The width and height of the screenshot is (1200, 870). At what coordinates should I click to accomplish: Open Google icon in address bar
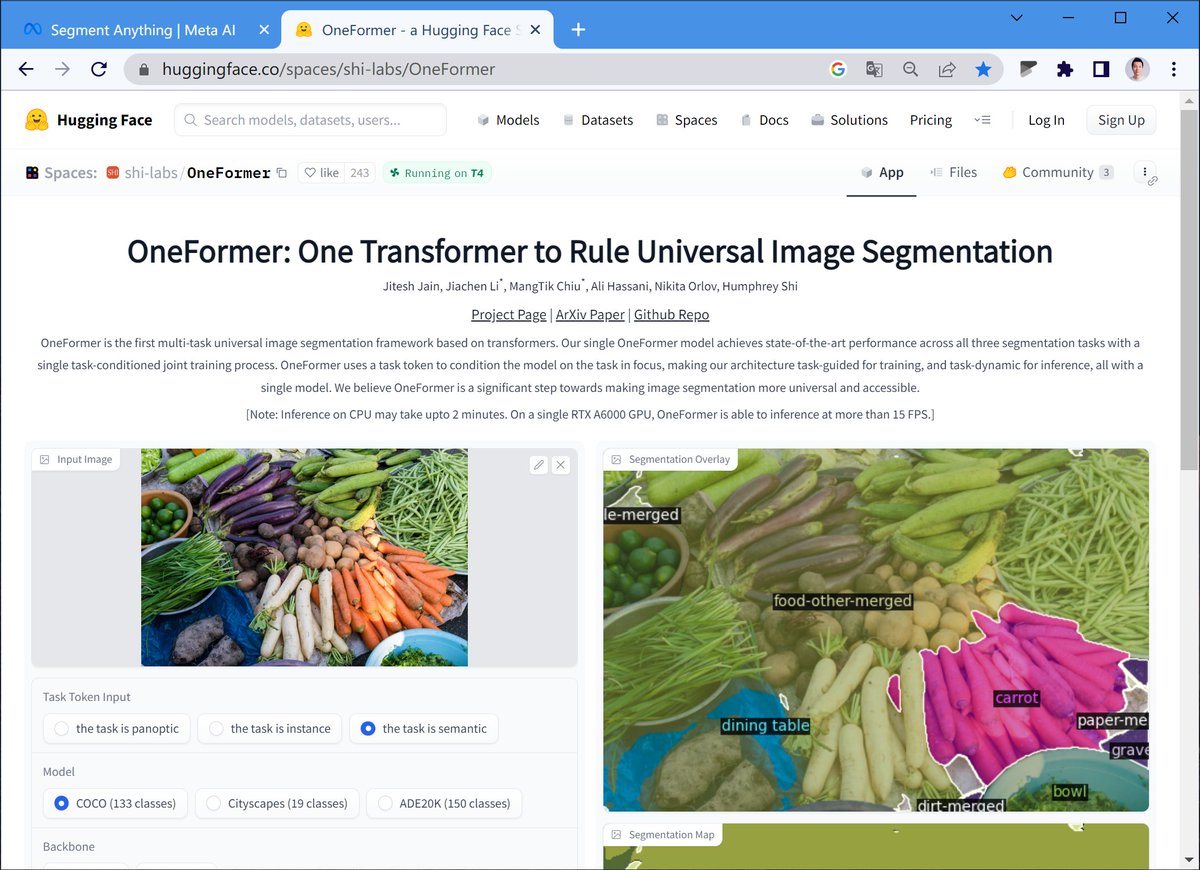838,69
